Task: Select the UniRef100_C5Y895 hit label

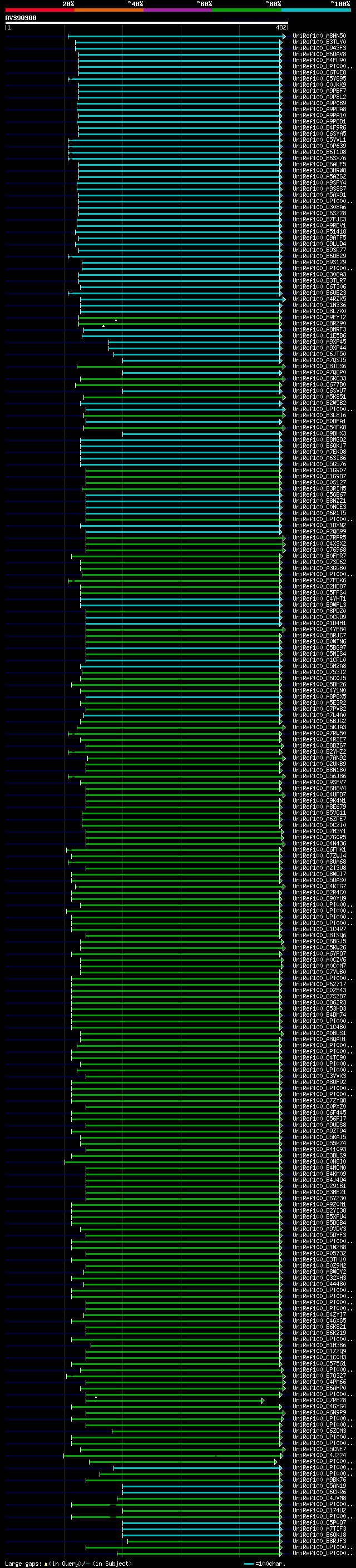Action: pos(319,78)
